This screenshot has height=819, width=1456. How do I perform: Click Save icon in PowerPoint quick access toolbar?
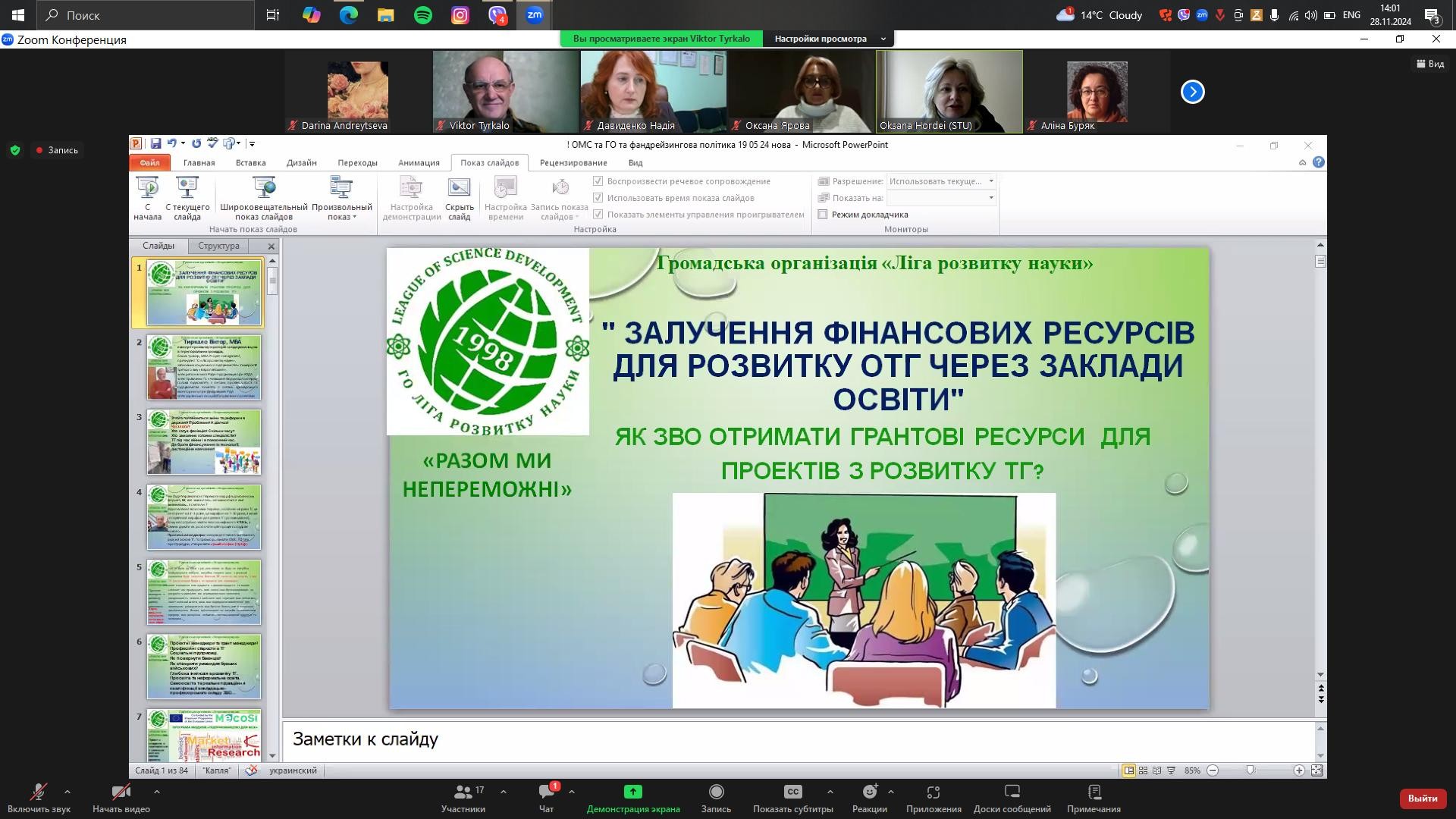point(155,143)
